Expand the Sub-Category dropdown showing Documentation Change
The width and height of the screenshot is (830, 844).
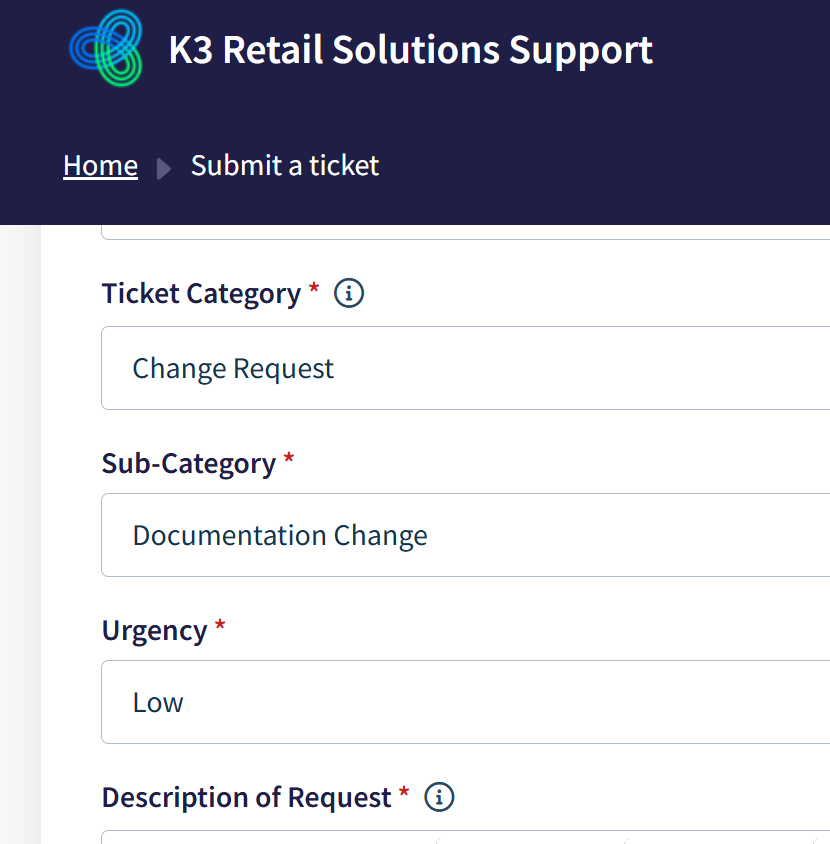pos(465,535)
